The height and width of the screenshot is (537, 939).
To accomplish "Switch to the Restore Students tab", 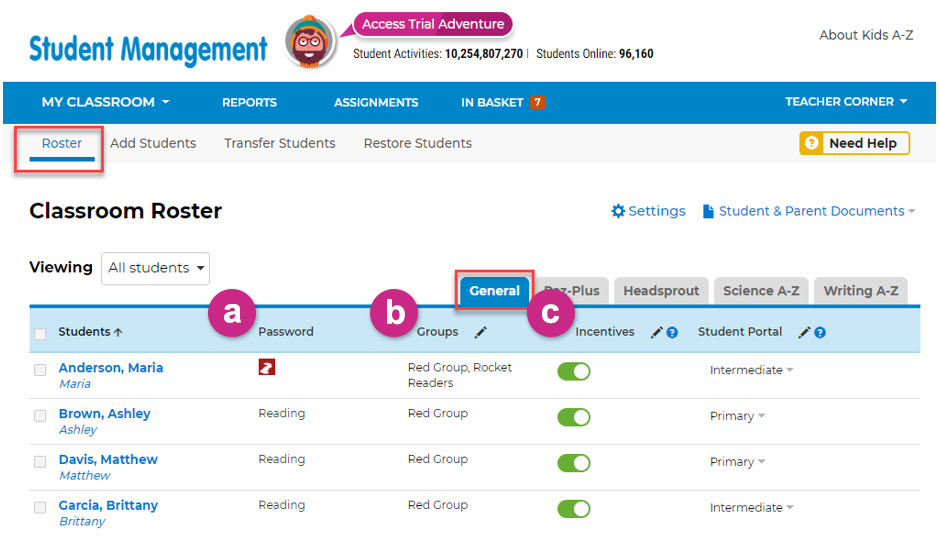I will point(418,144).
